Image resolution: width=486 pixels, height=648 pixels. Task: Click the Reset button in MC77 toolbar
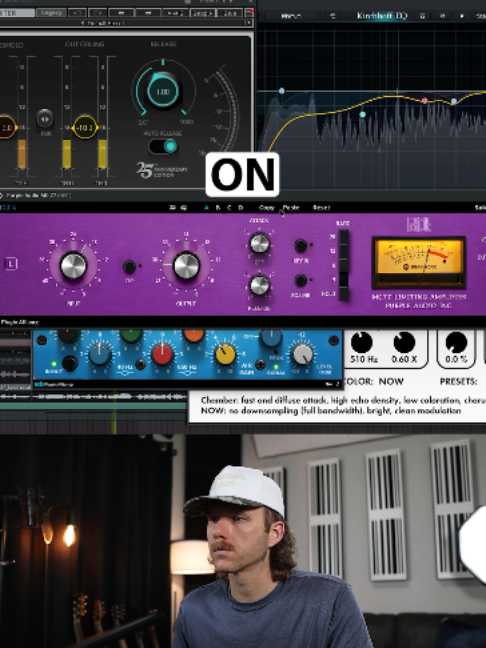[321, 207]
